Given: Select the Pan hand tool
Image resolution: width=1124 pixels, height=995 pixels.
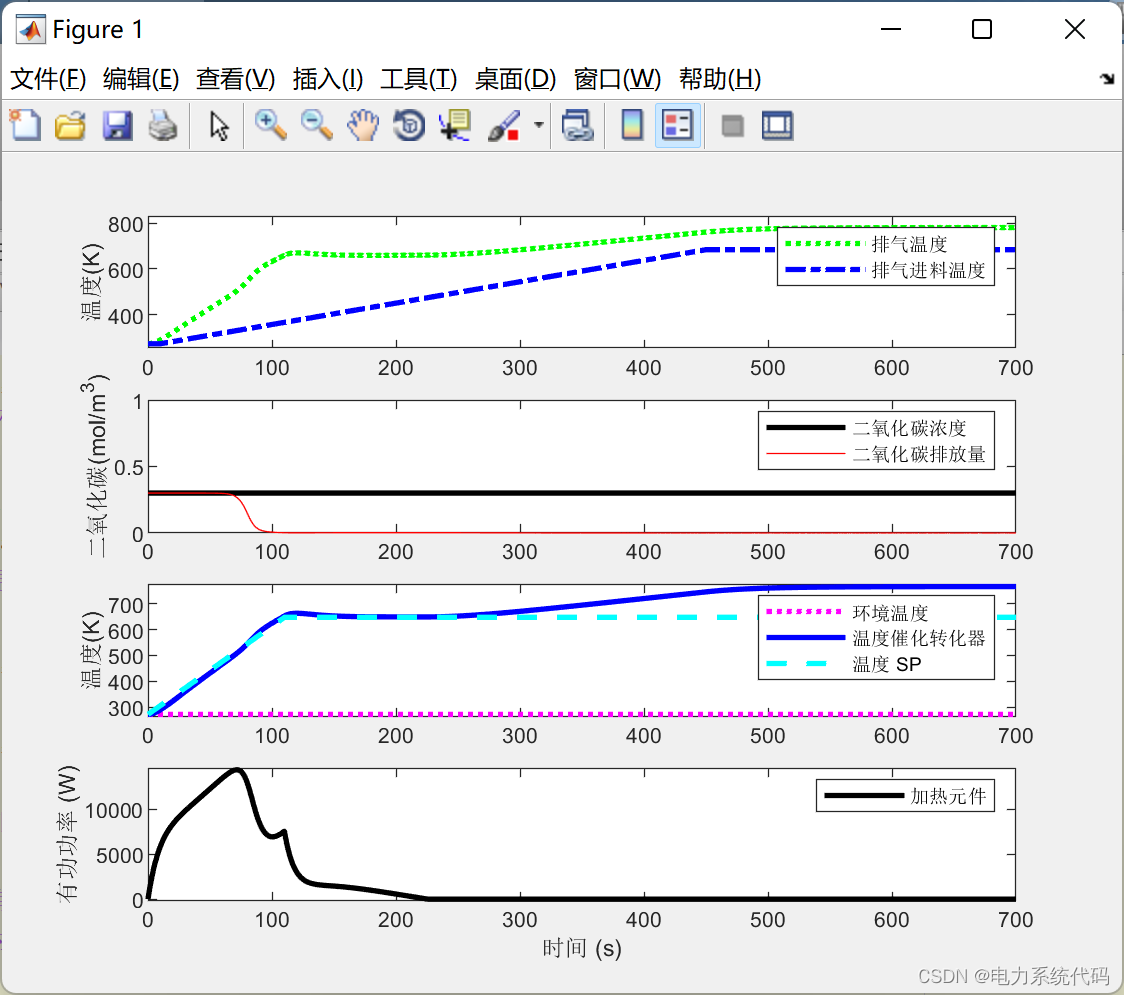Looking at the screenshot, I should (x=363, y=125).
